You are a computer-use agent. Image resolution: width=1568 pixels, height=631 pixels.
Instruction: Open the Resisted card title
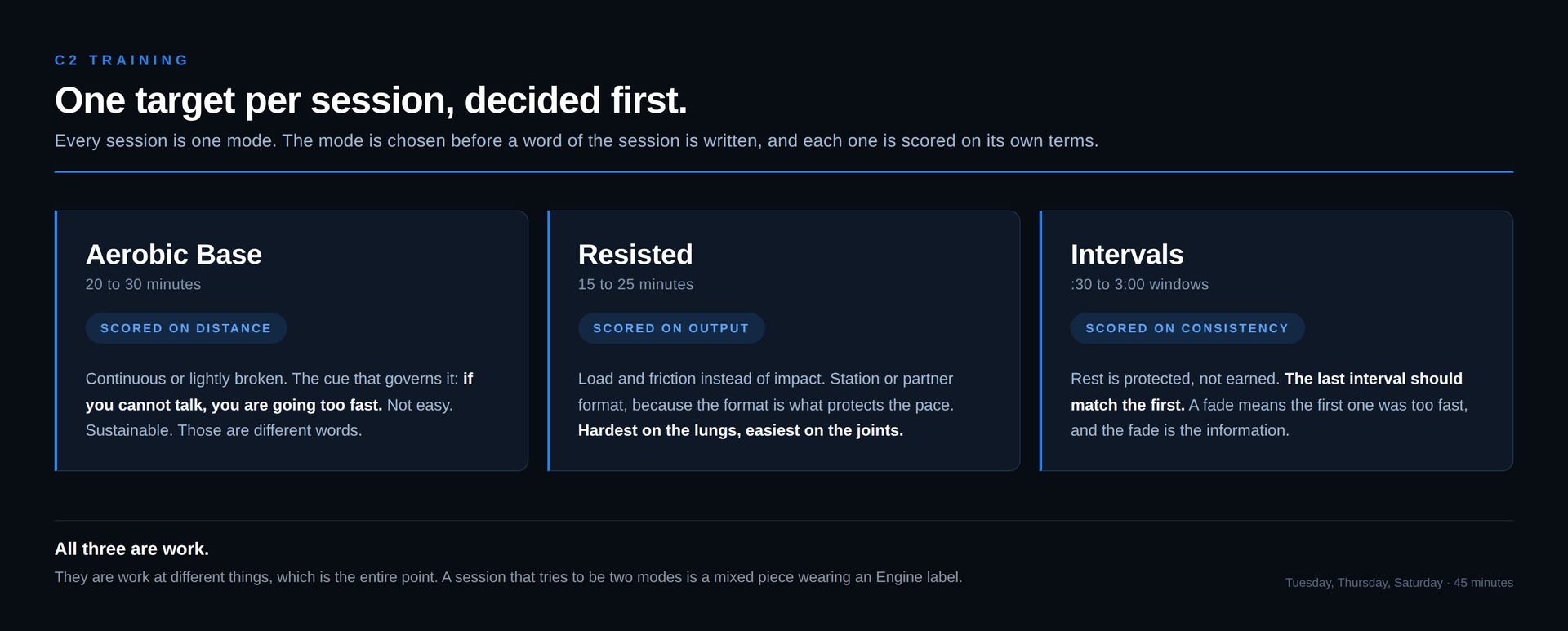[x=635, y=255]
